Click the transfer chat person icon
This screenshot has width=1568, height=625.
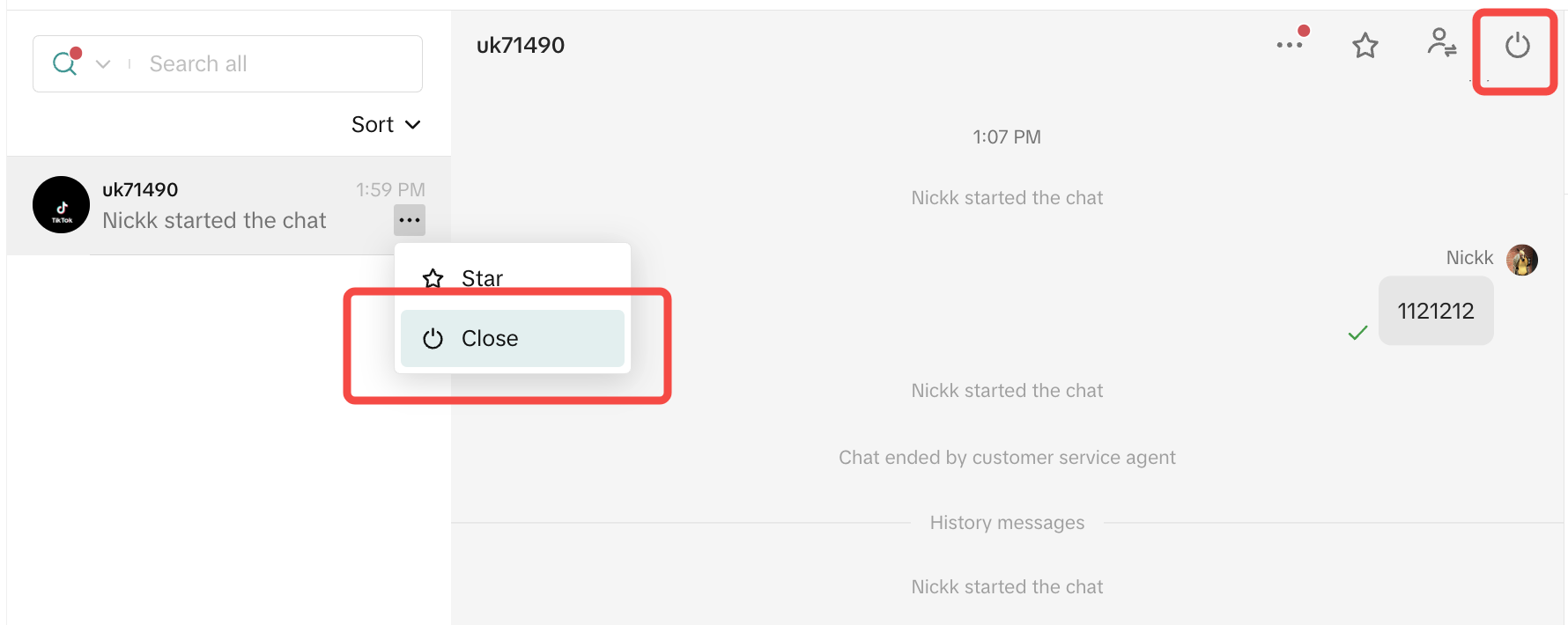click(x=1441, y=43)
